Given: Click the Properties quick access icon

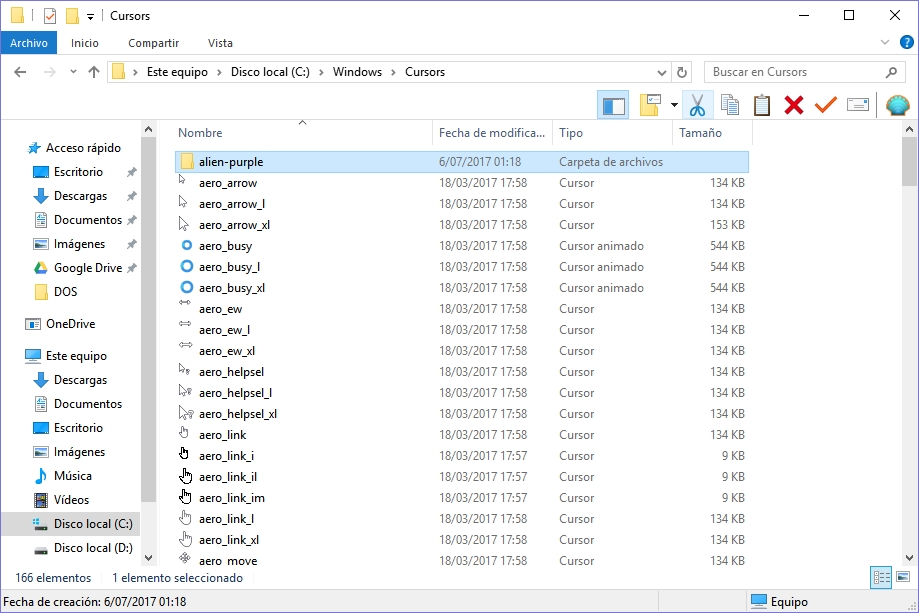Looking at the screenshot, I should [50, 16].
